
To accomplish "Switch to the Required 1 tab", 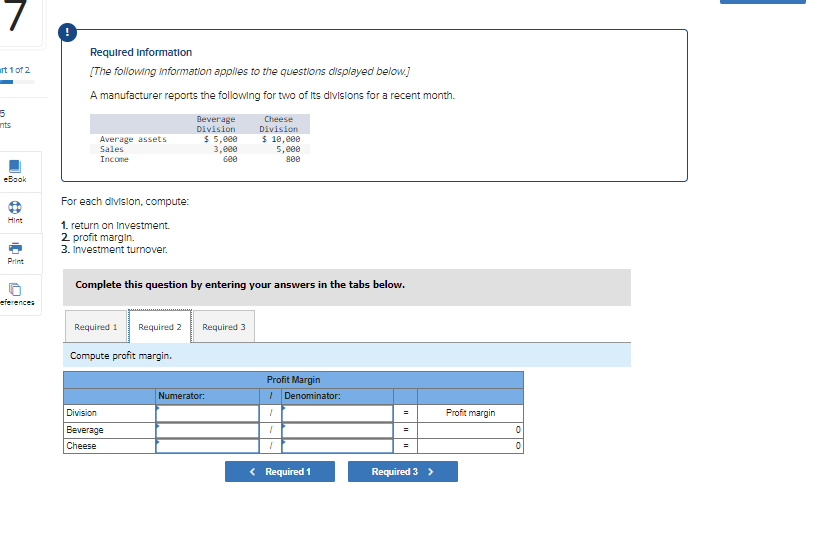I will (x=96, y=327).
